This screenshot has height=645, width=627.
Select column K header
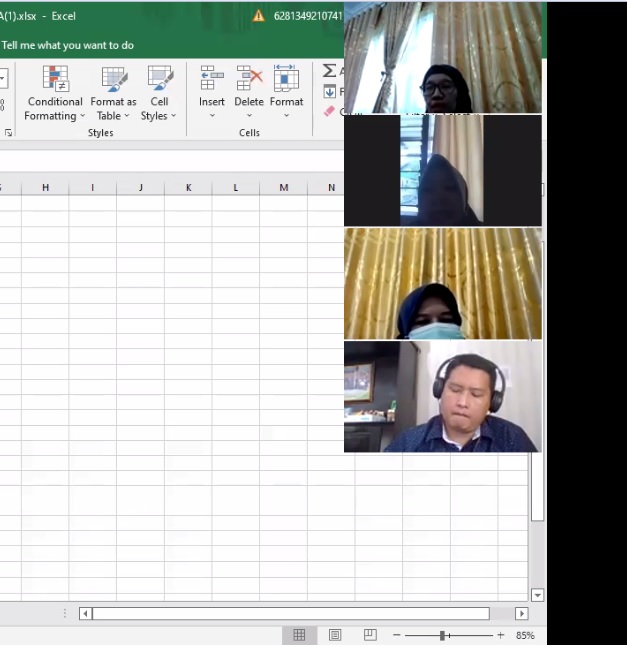[188, 188]
